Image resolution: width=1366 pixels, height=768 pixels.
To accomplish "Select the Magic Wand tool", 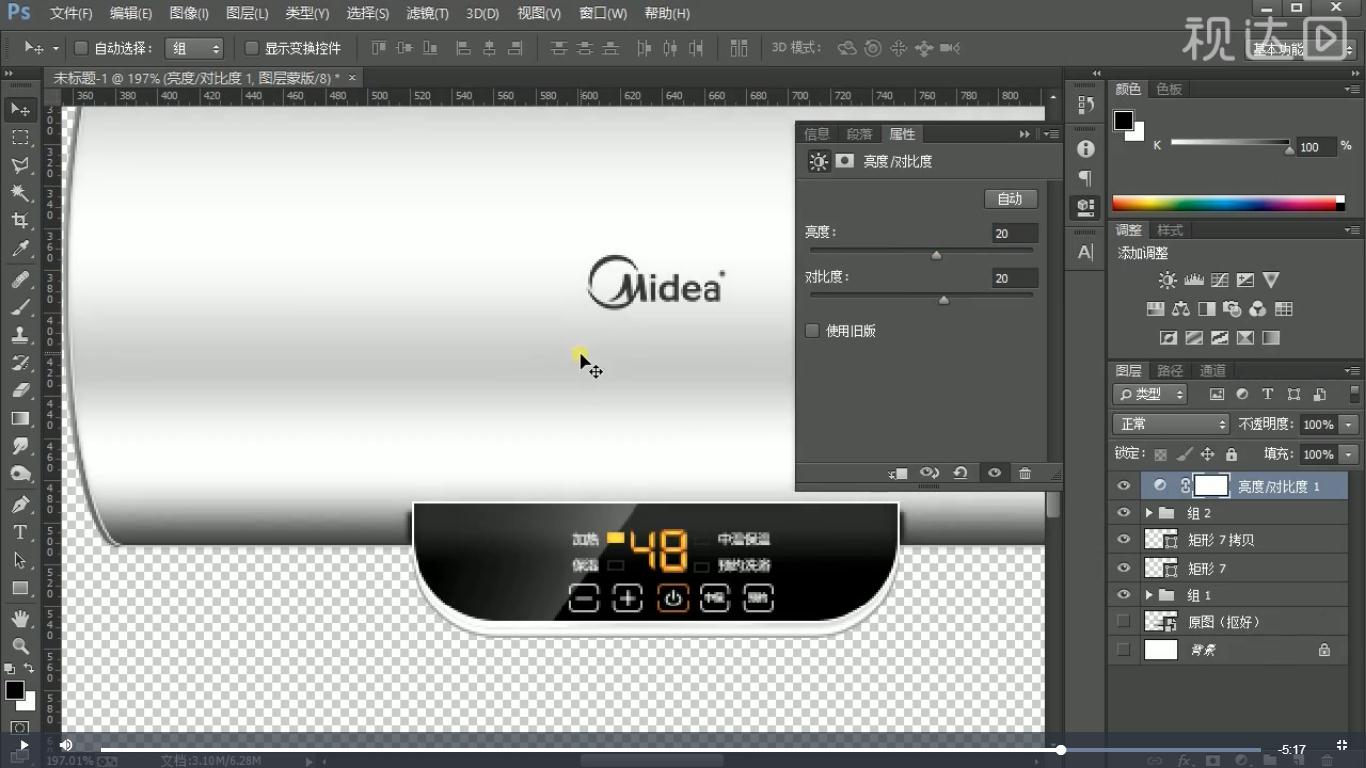I will coord(20,193).
